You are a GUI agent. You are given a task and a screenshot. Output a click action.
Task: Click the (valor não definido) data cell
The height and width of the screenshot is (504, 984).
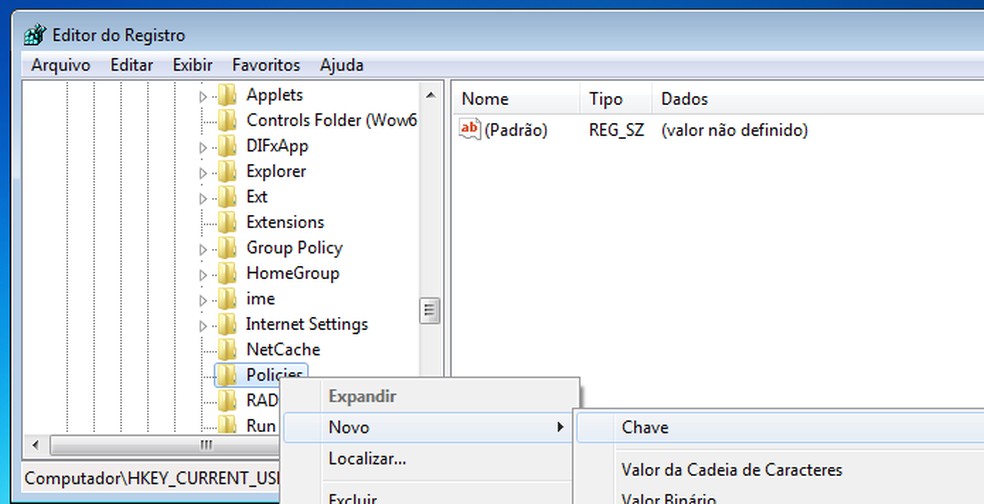[x=734, y=131]
